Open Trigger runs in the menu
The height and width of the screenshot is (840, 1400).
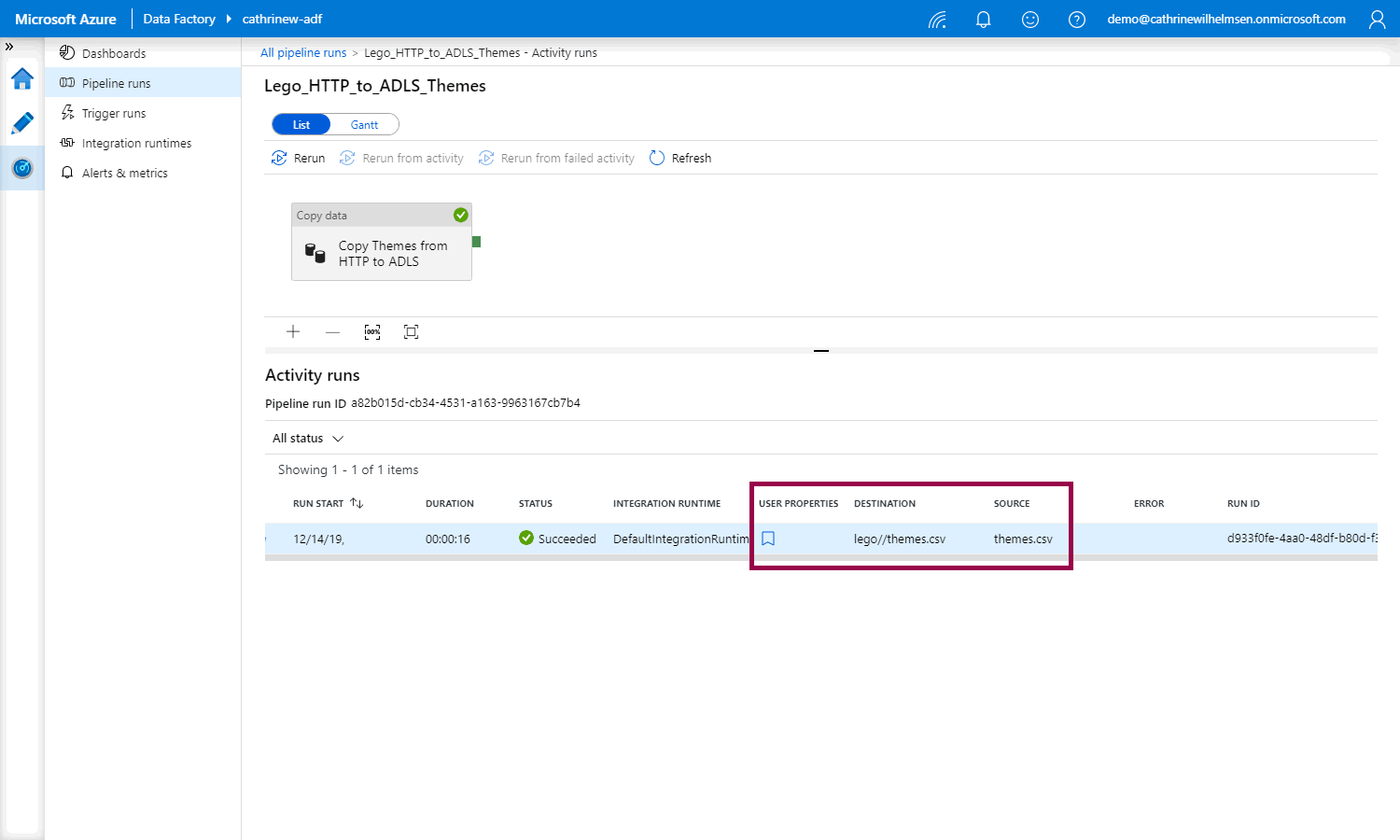[x=114, y=114]
